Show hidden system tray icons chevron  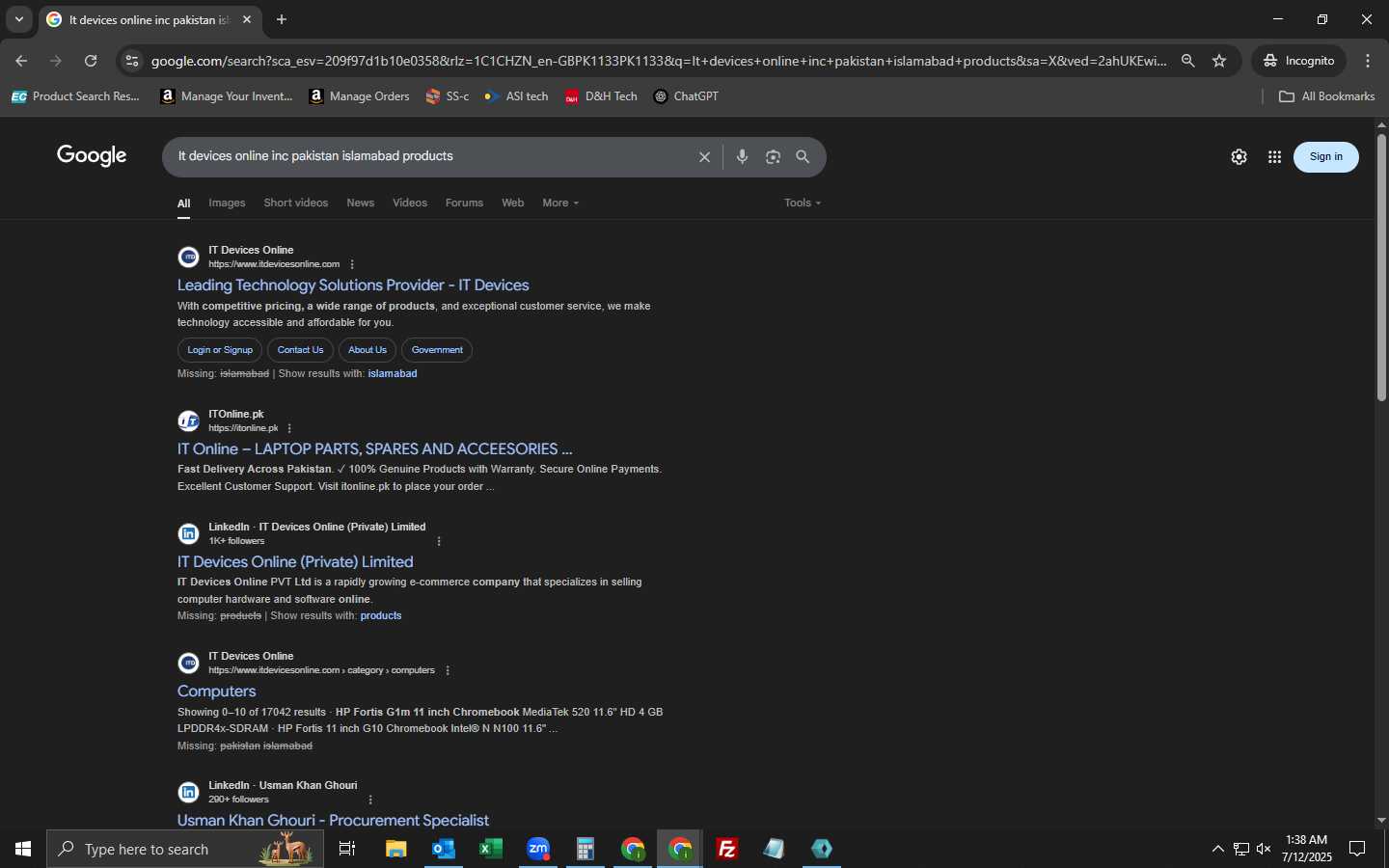click(x=1217, y=849)
